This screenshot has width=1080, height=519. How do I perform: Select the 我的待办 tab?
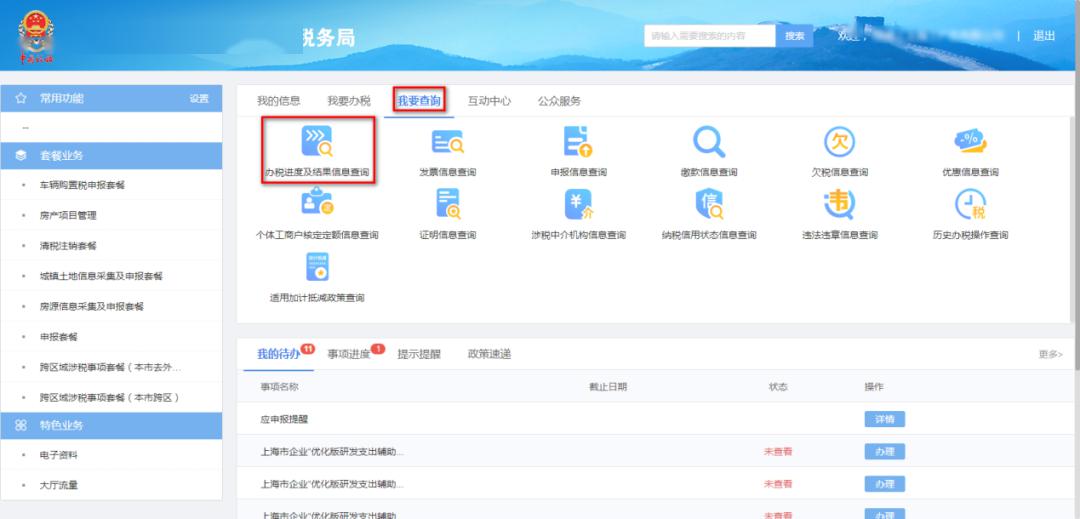(x=278, y=354)
